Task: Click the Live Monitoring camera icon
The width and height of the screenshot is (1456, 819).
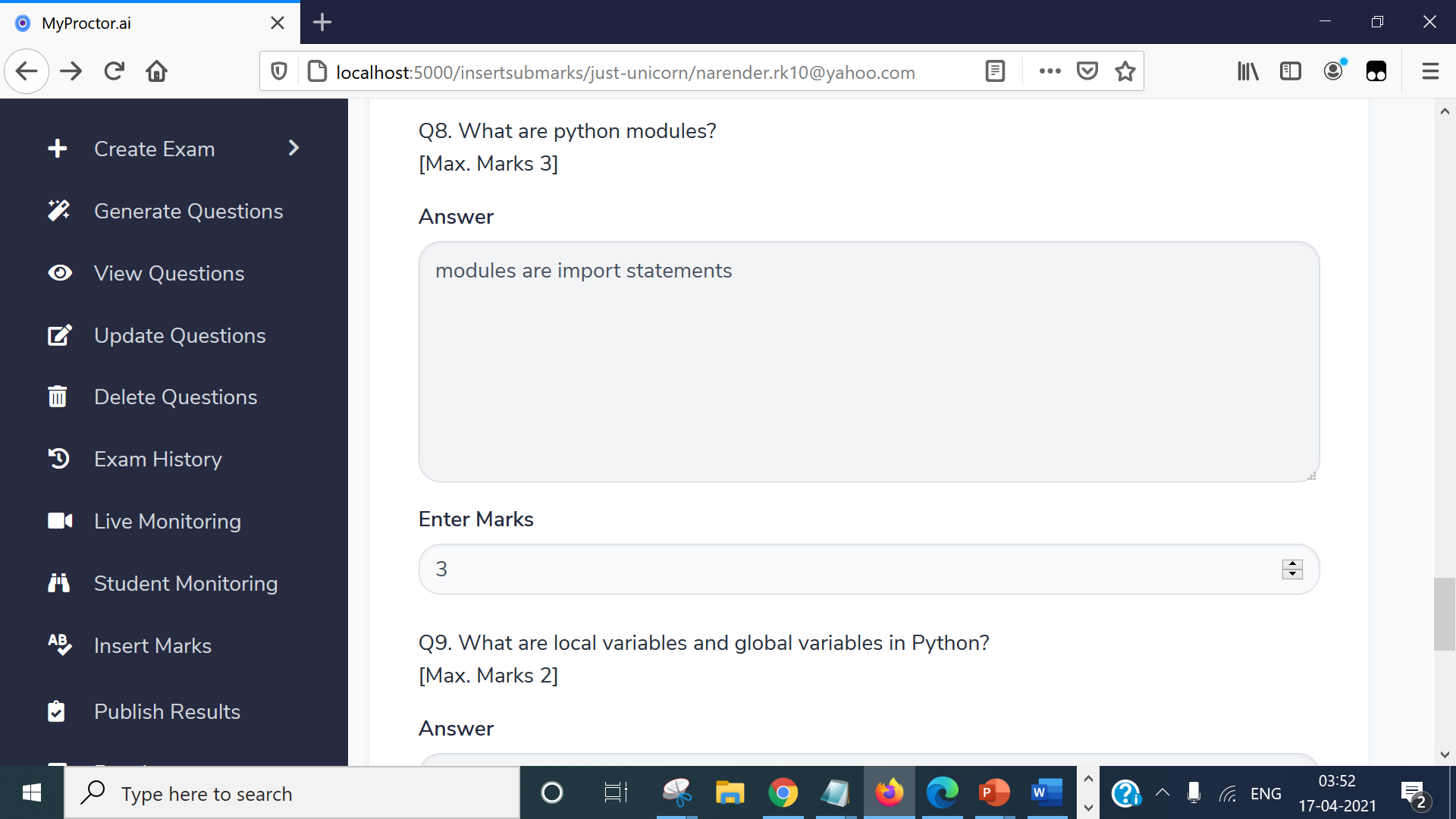Action: tap(60, 521)
